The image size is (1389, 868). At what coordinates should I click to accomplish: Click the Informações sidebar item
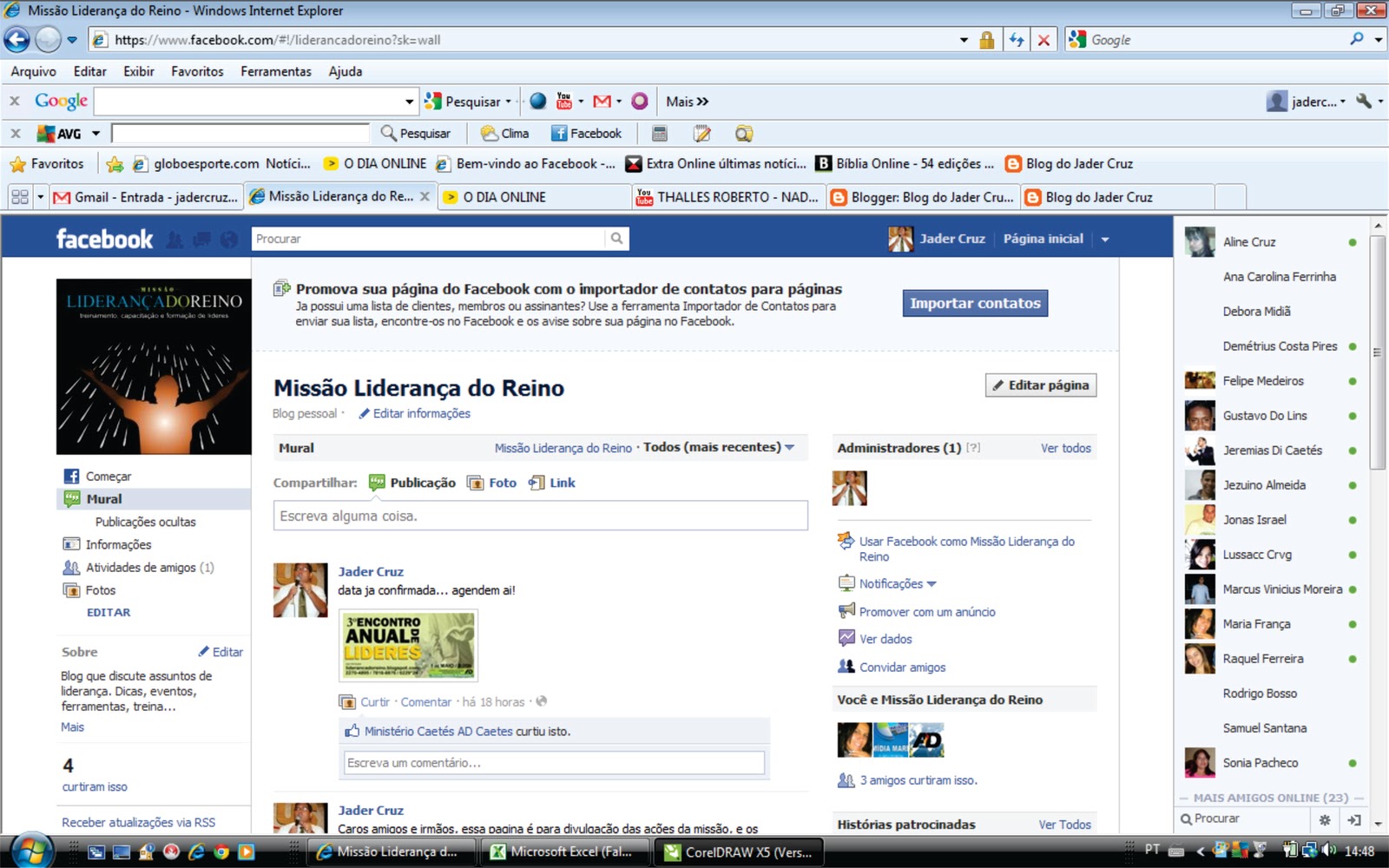click(x=107, y=544)
